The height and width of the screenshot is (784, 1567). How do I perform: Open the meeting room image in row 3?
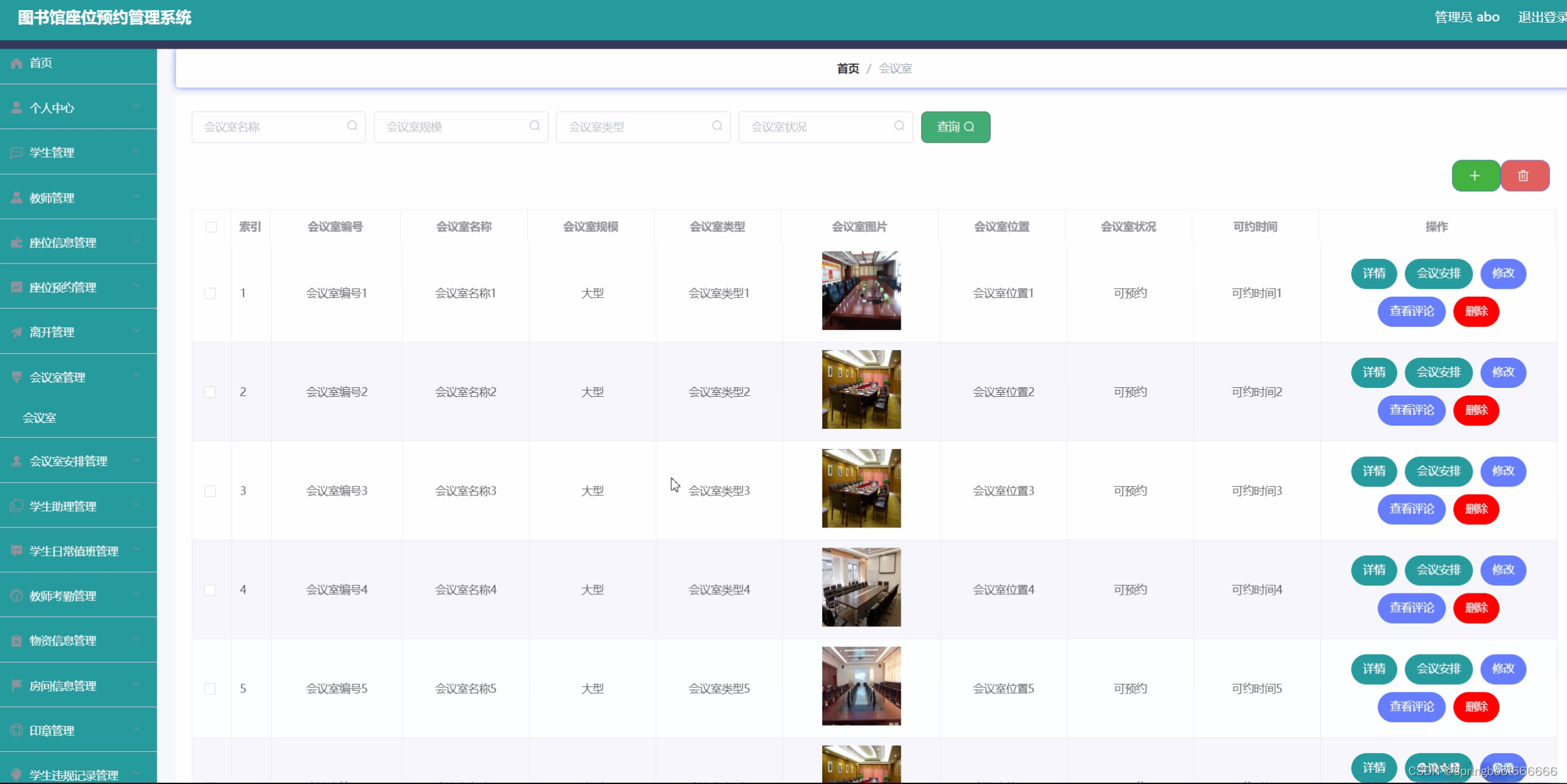tap(861, 489)
